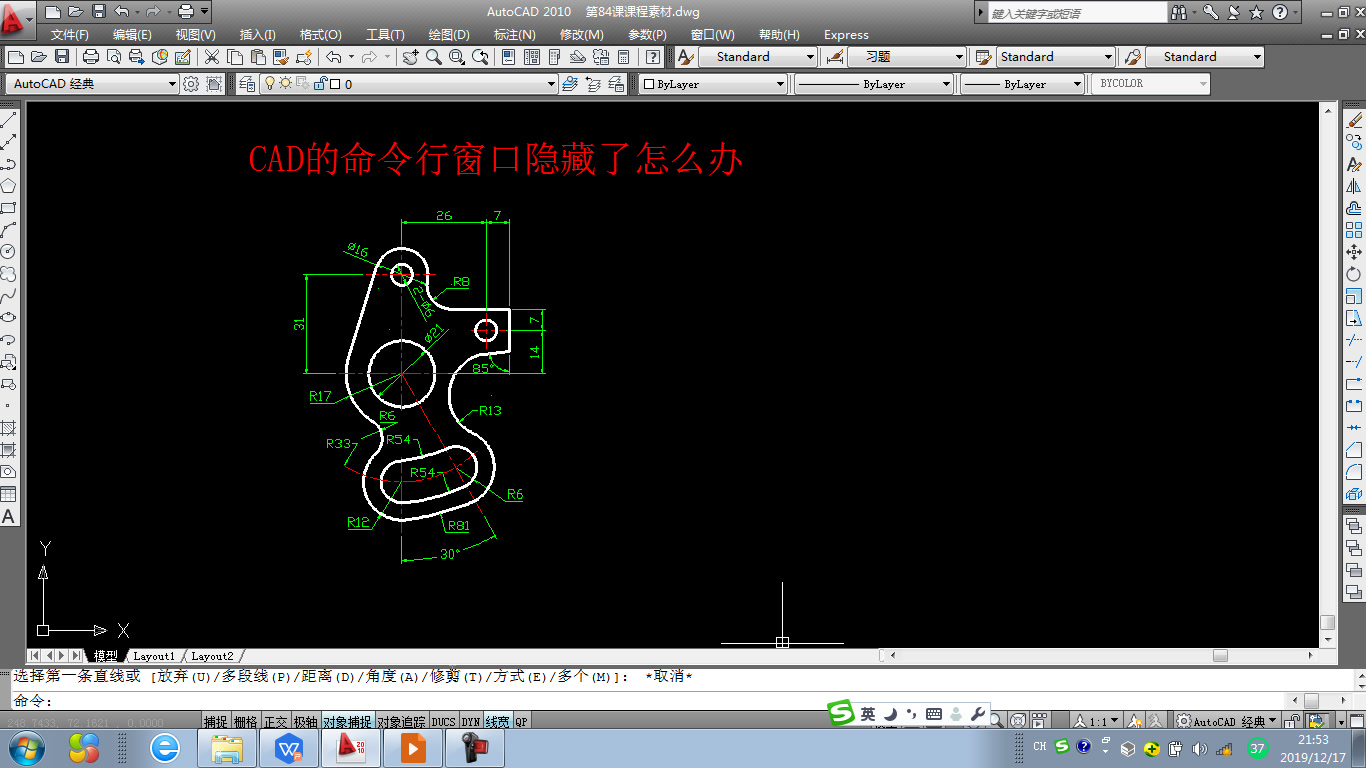This screenshot has height=768, width=1366.
Task: Select the Fillet tool in modify toolbar
Action: (1355, 472)
